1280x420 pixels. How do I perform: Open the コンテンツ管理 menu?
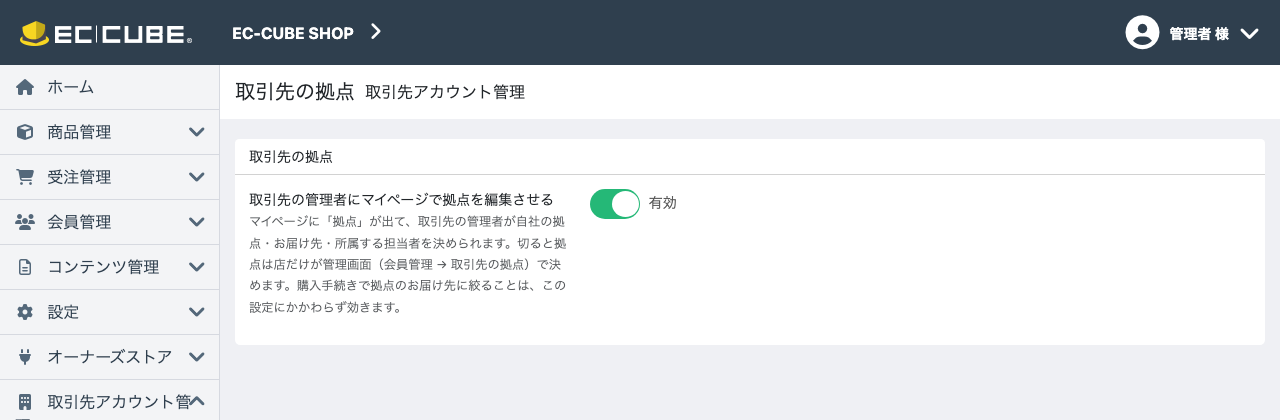[x=109, y=267]
